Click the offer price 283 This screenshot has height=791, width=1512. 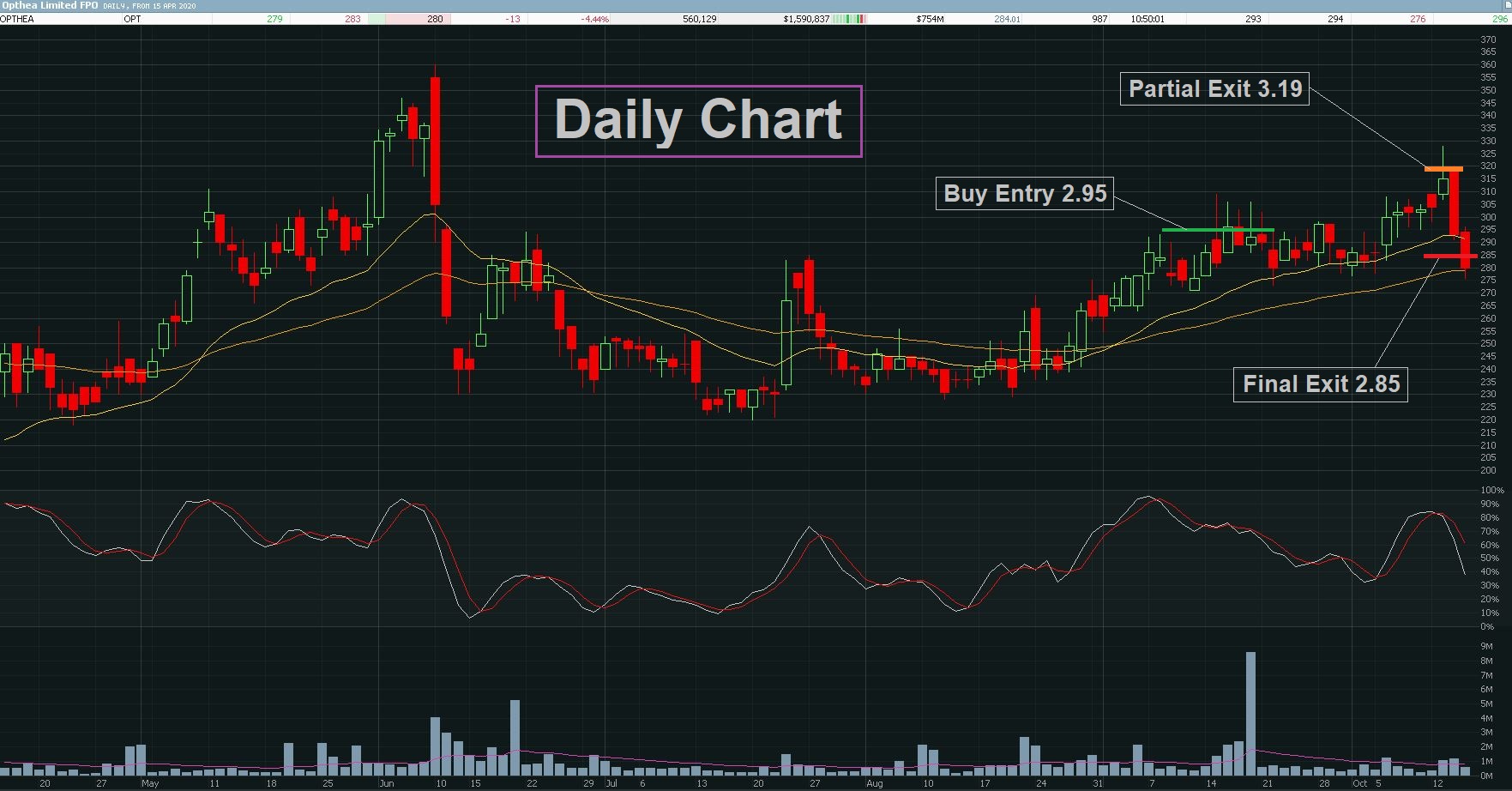(352, 19)
